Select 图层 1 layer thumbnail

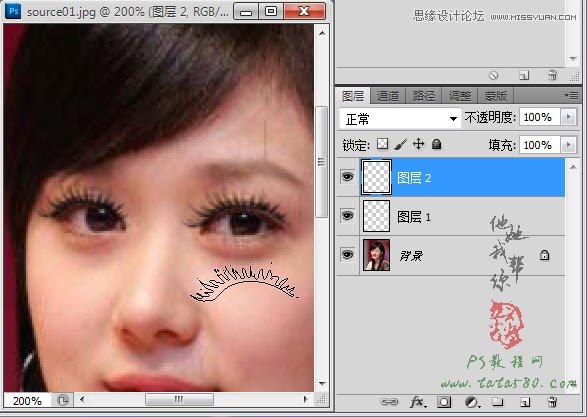(377, 216)
